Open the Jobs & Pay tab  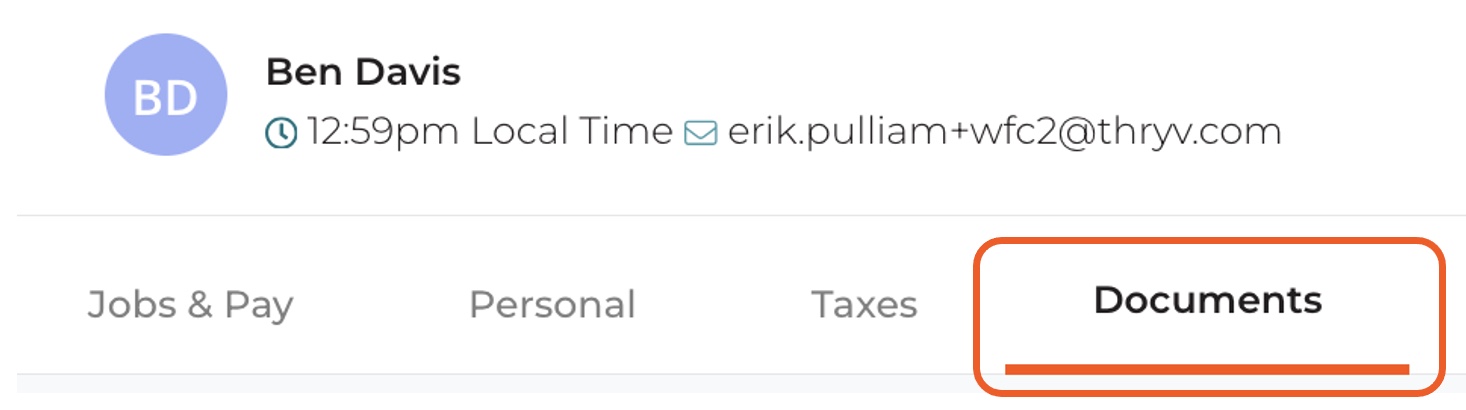coord(190,304)
